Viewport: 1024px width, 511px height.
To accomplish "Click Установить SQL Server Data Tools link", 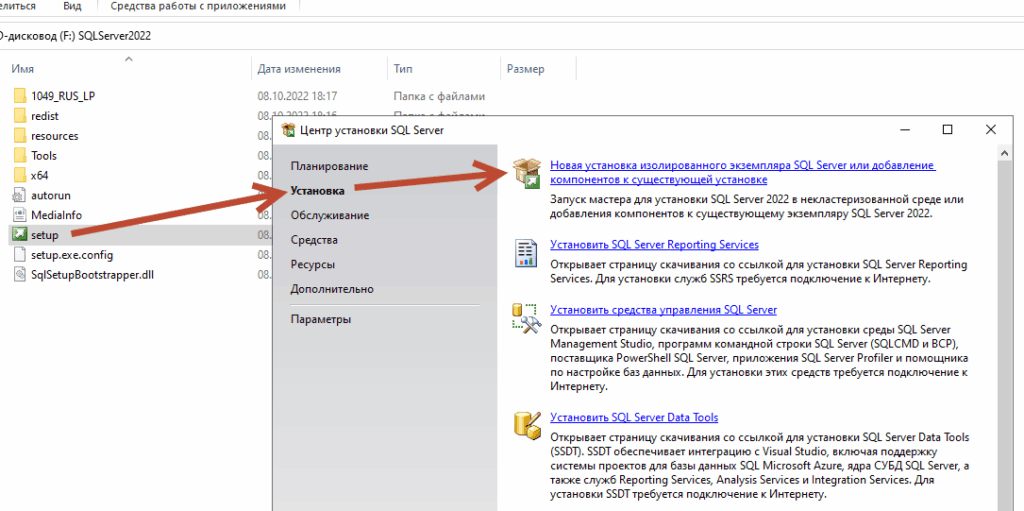I will [634, 417].
